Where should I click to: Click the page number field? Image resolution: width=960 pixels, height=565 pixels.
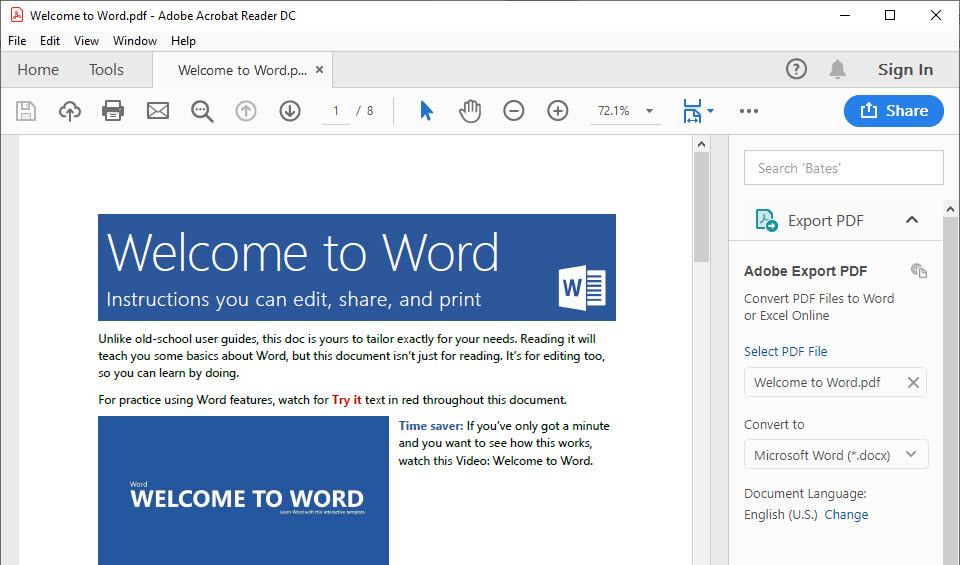point(336,111)
